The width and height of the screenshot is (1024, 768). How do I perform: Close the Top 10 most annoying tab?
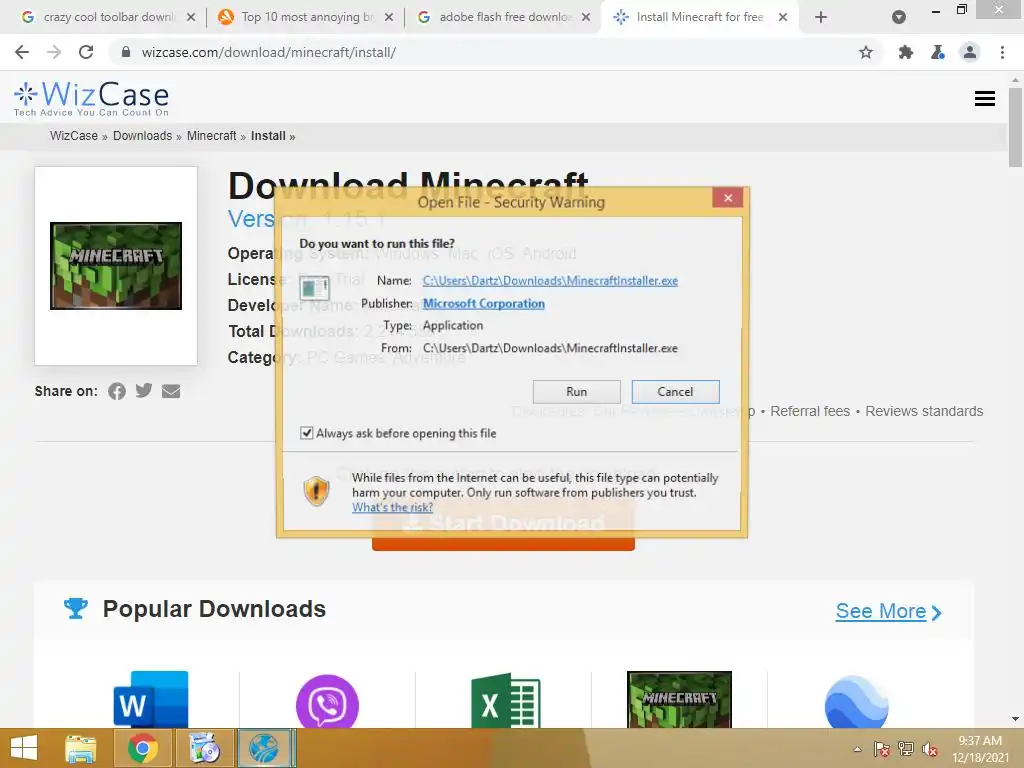coord(389,17)
